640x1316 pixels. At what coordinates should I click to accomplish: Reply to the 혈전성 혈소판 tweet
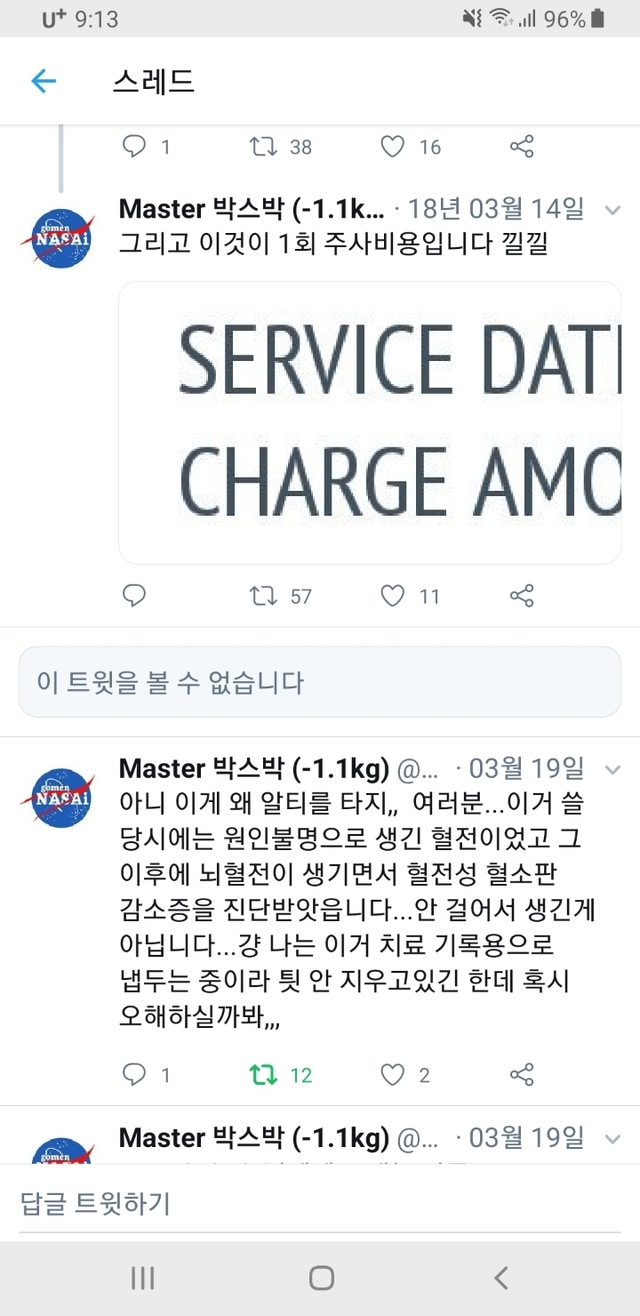click(x=134, y=1075)
